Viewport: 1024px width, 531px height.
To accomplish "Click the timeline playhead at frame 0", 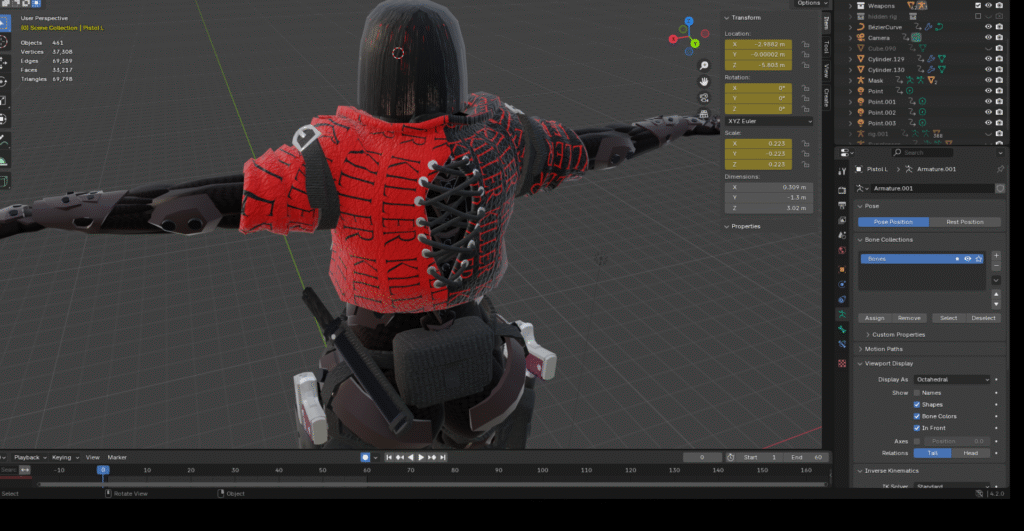I will (102, 469).
